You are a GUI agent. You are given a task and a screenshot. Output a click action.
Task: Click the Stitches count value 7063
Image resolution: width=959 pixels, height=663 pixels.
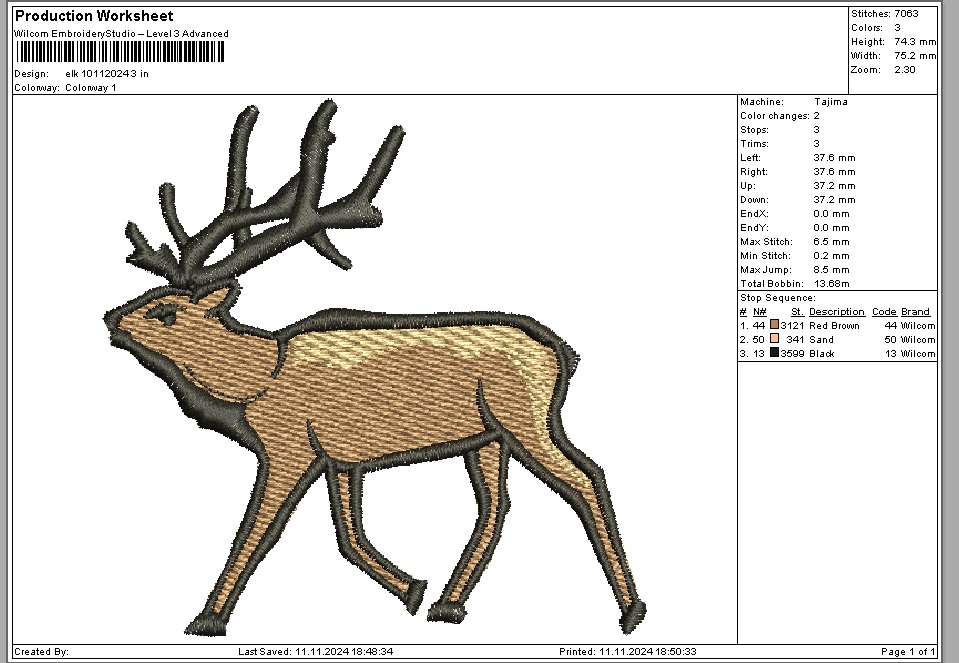click(905, 14)
